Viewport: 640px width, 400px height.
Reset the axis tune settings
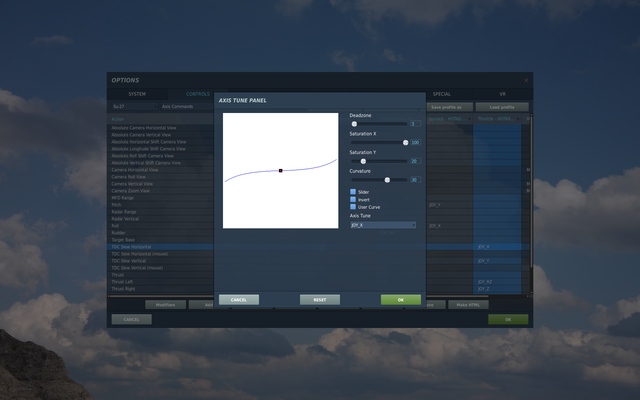coord(320,300)
